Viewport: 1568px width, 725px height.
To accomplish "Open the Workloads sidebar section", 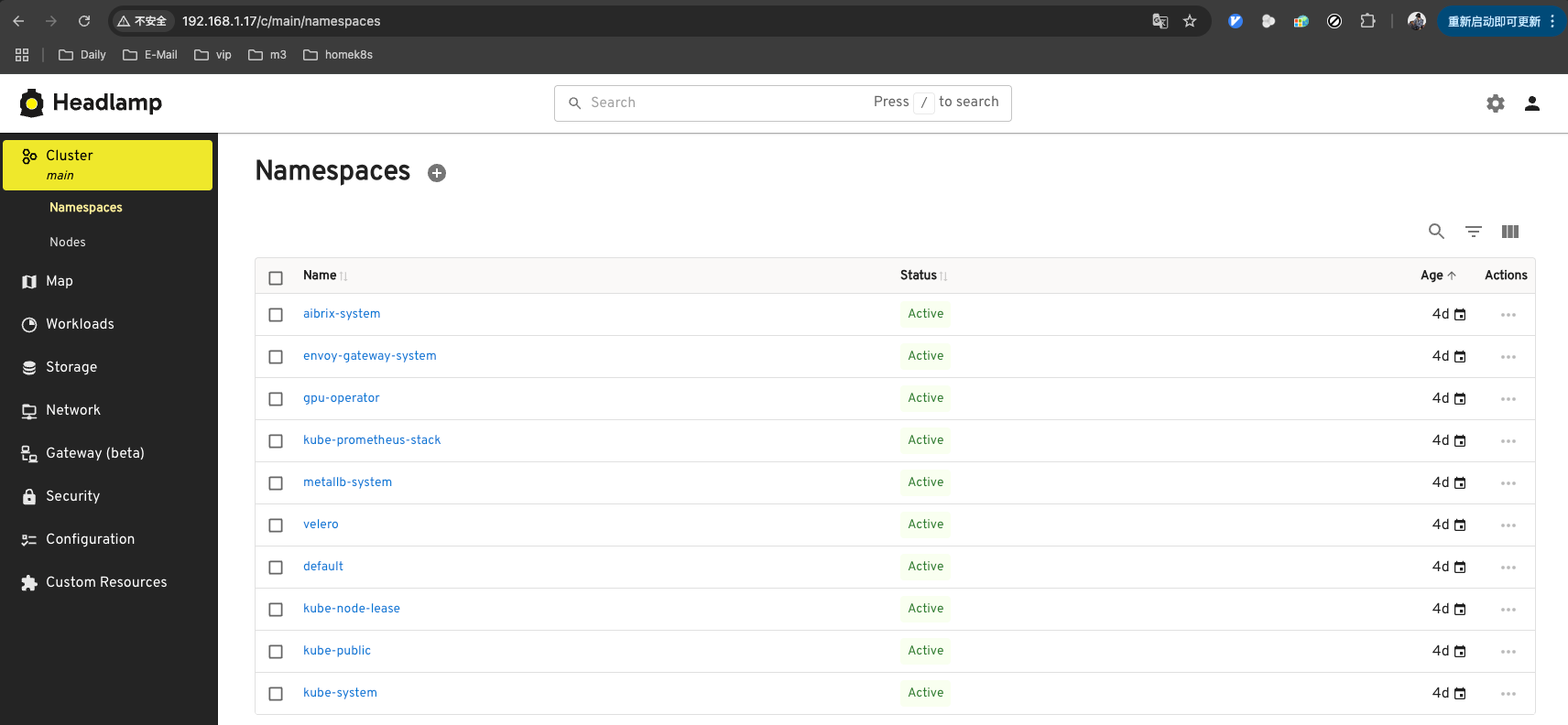I will pos(80,325).
